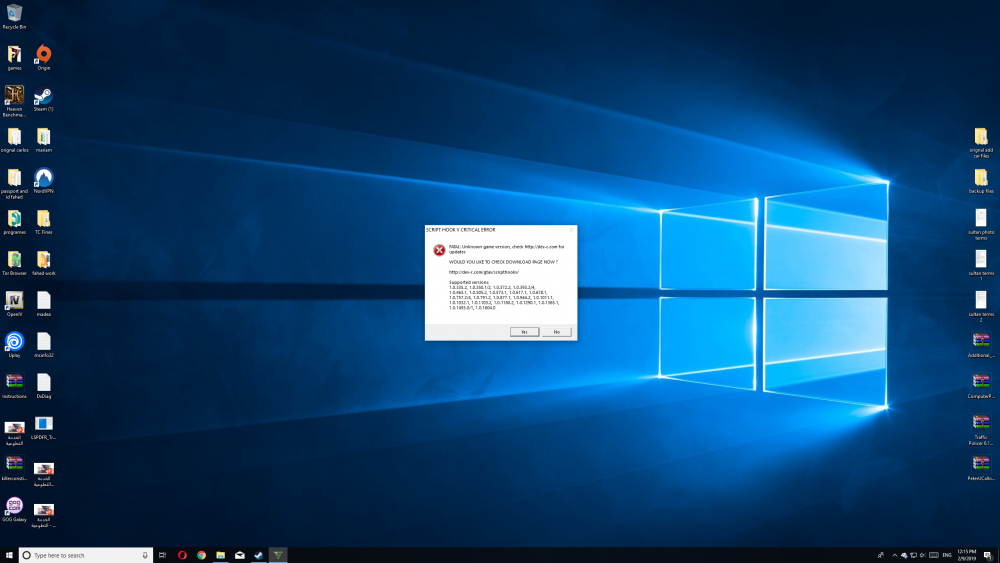This screenshot has width=1000, height=563.
Task: Expand the hidden system tray icons
Action: [x=893, y=555]
